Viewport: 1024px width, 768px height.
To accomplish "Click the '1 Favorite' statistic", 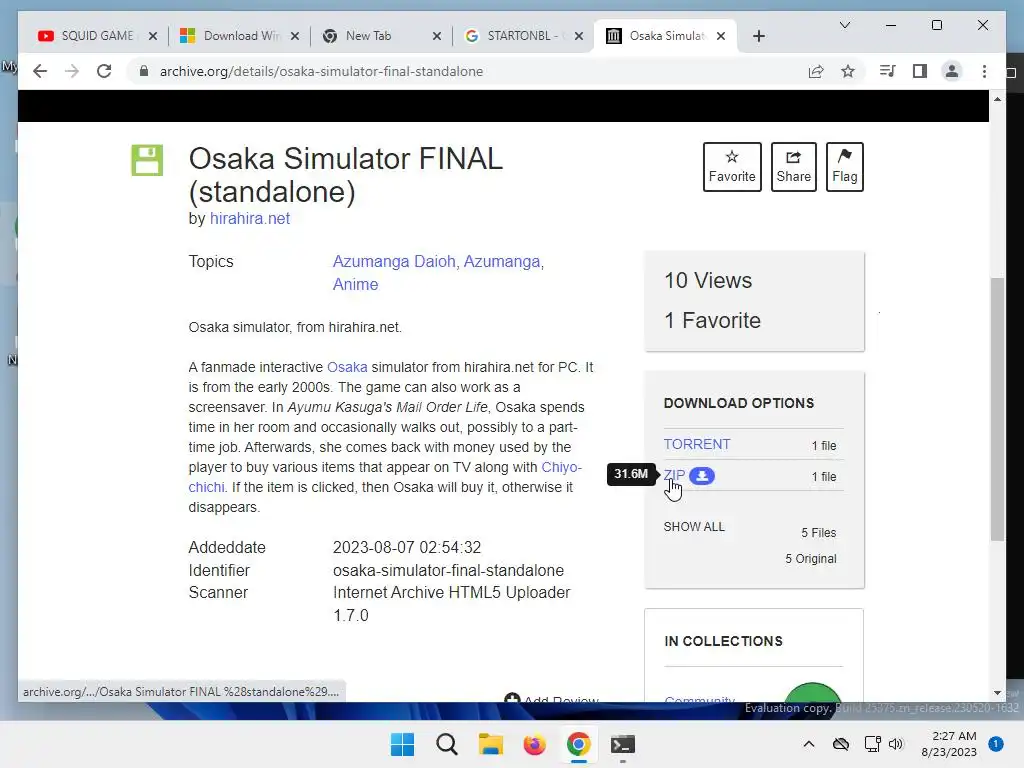I will (712, 321).
